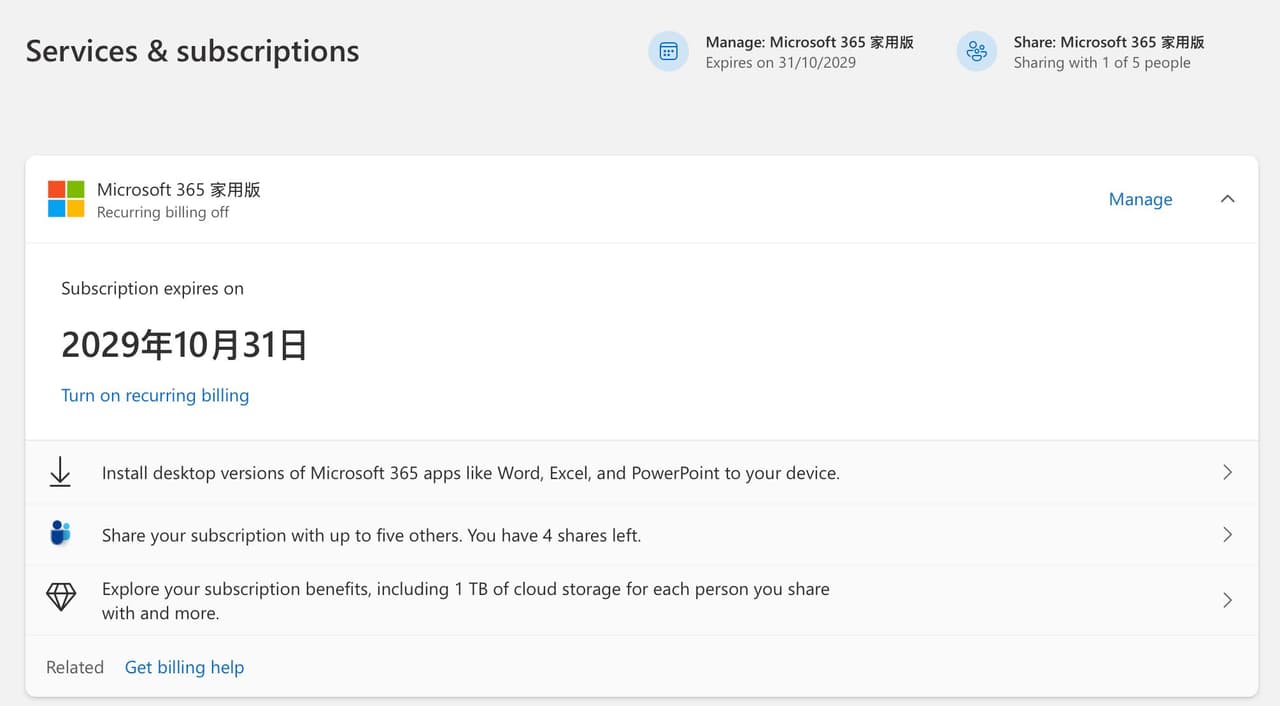The width and height of the screenshot is (1280, 706).
Task: Click the Related label
Action: (75, 667)
